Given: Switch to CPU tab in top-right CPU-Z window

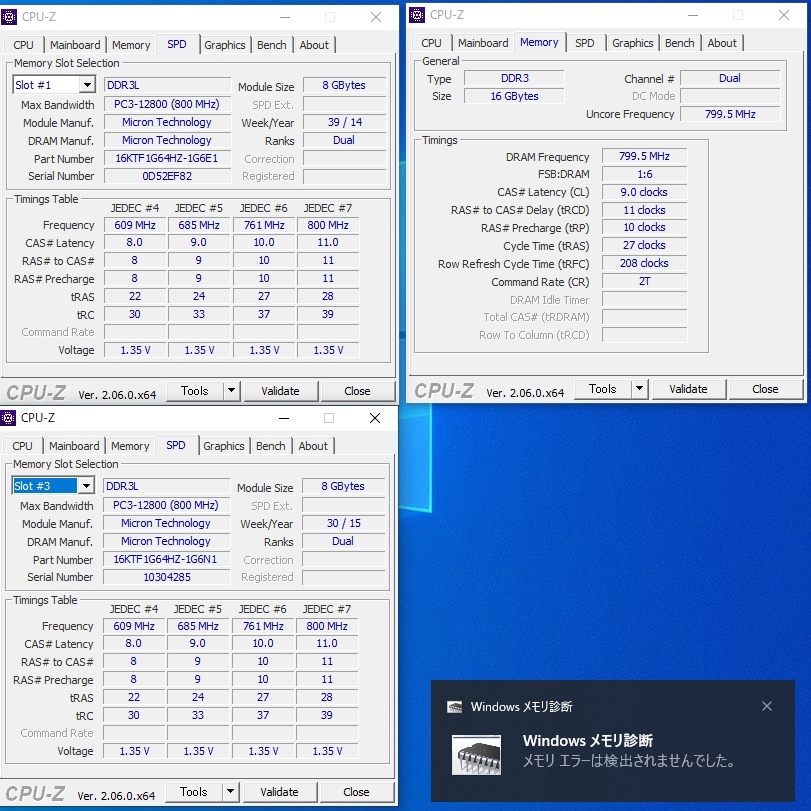Looking at the screenshot, I should coord(431,43).
